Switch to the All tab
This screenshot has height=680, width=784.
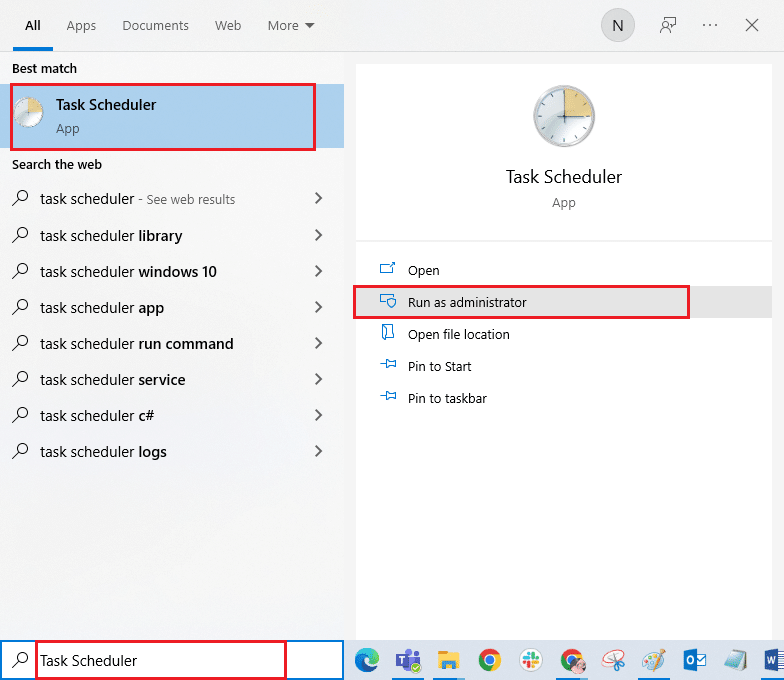coord(32,26)
